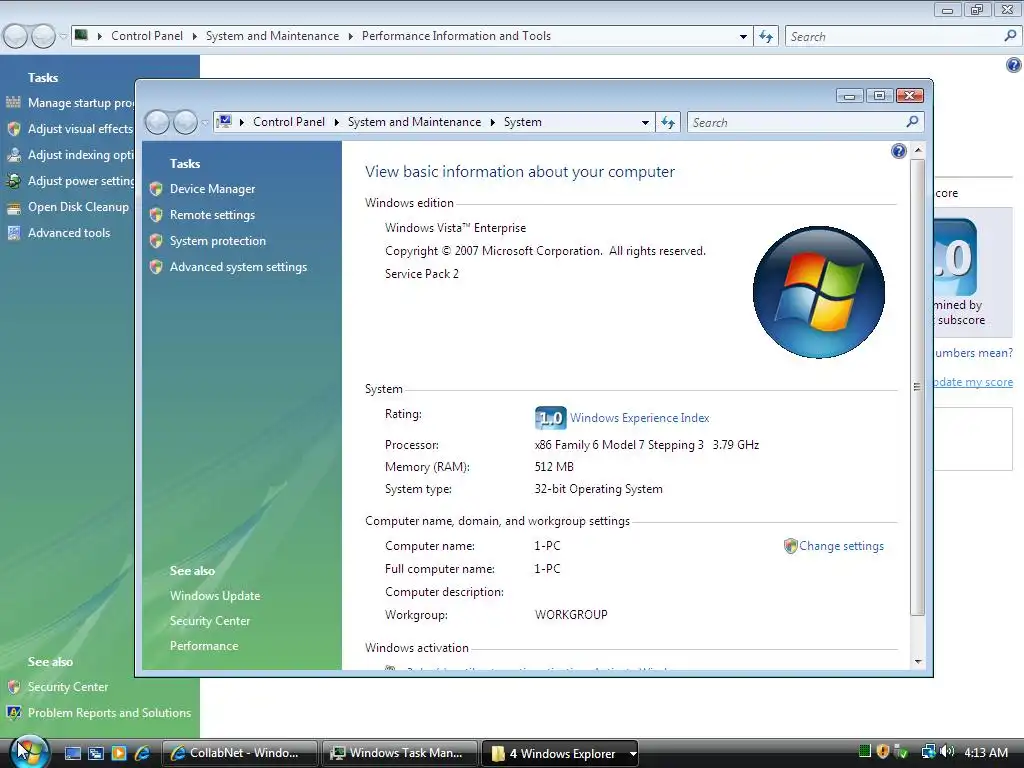
Task: Click System window forward button
Action: coord(185,122)
